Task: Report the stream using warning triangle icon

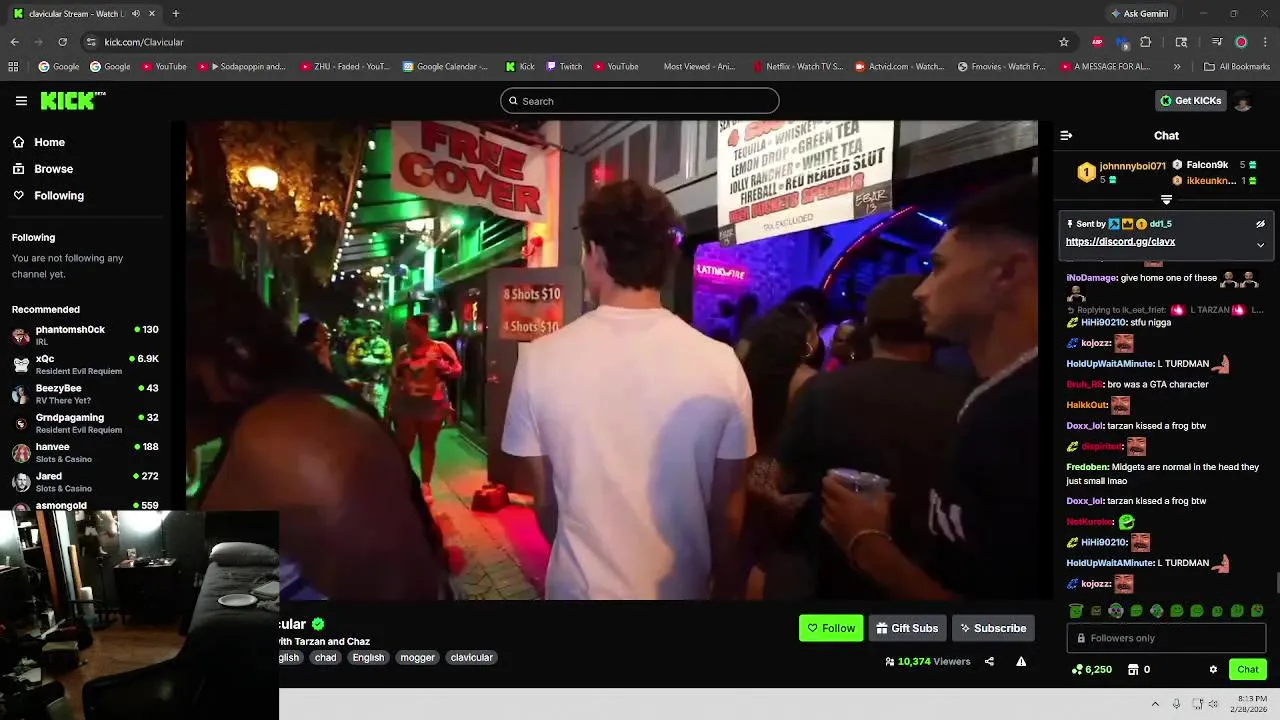Action: click(x=1021, y=661)
